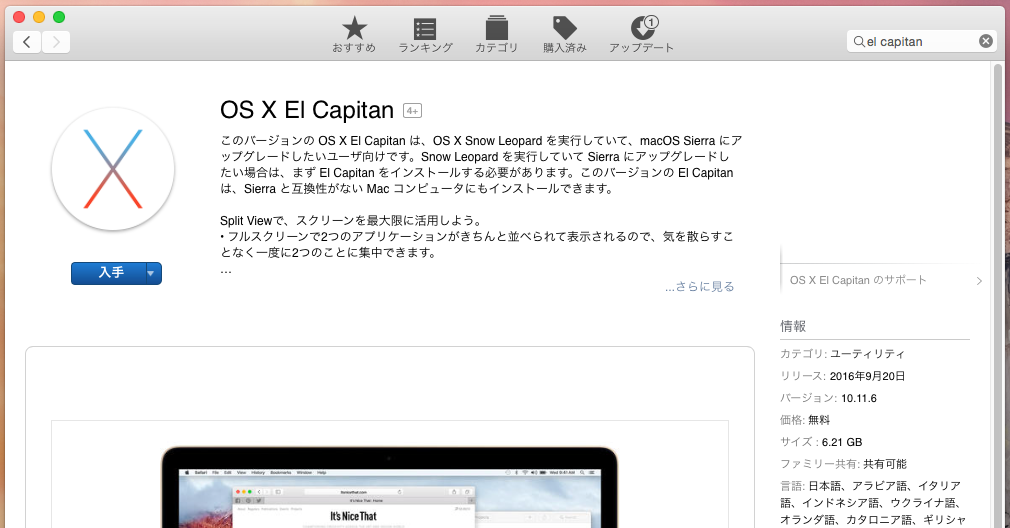Click the family sharing value 共有可能
The image size is (1010, 528).
point(885,464)
